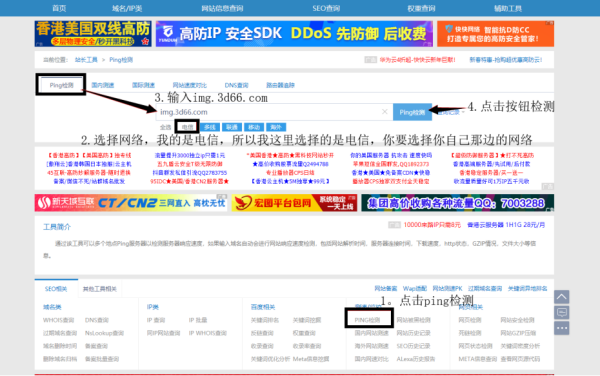Open the SEO历史记录 link
This screenshot has width=600, height=376.
[x=413, y=346]
